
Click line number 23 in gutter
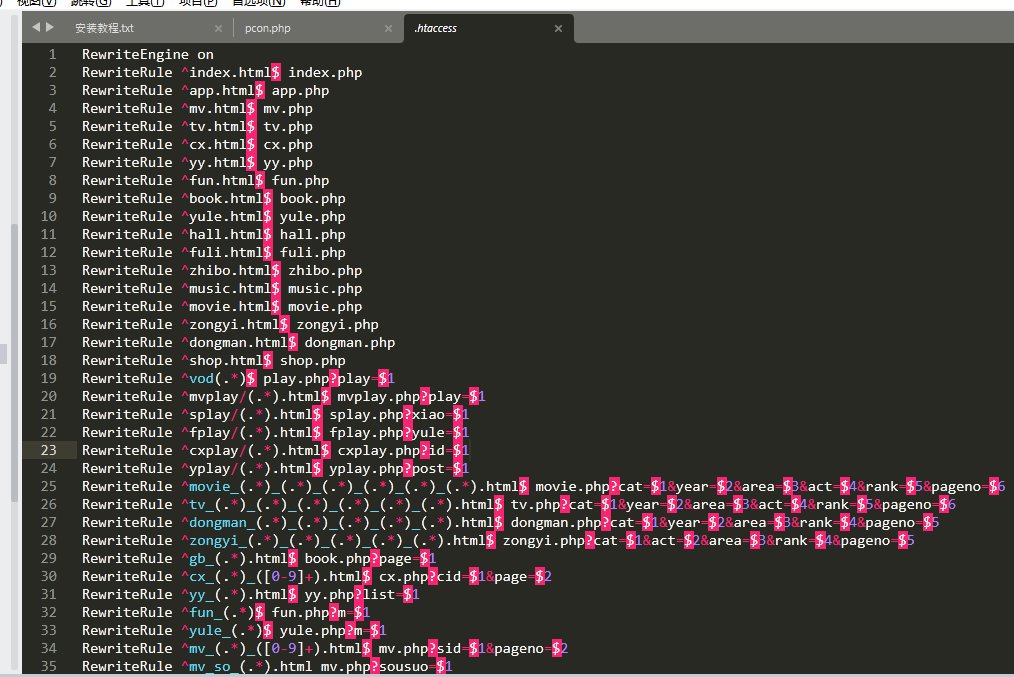[49, 450]
